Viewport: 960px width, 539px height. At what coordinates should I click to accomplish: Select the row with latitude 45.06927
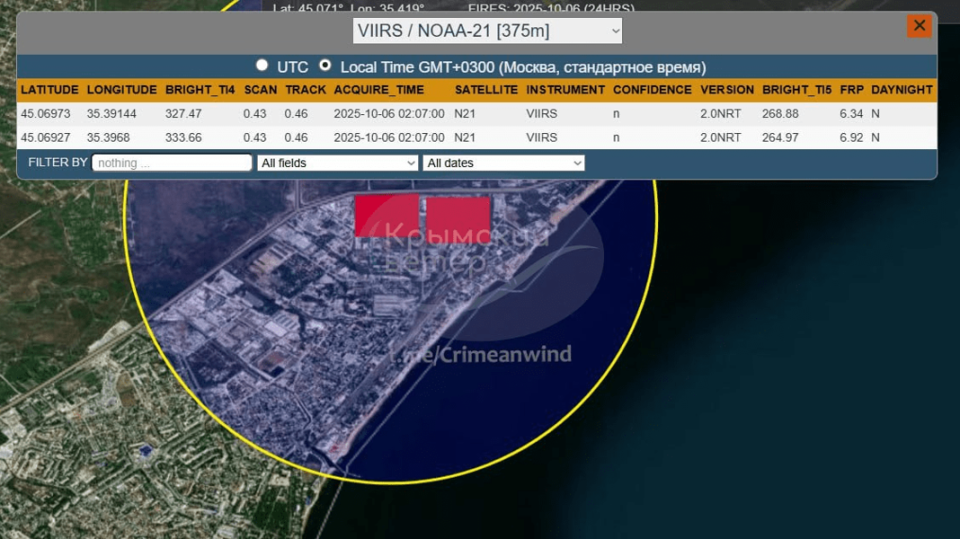[x=477, y=138]
